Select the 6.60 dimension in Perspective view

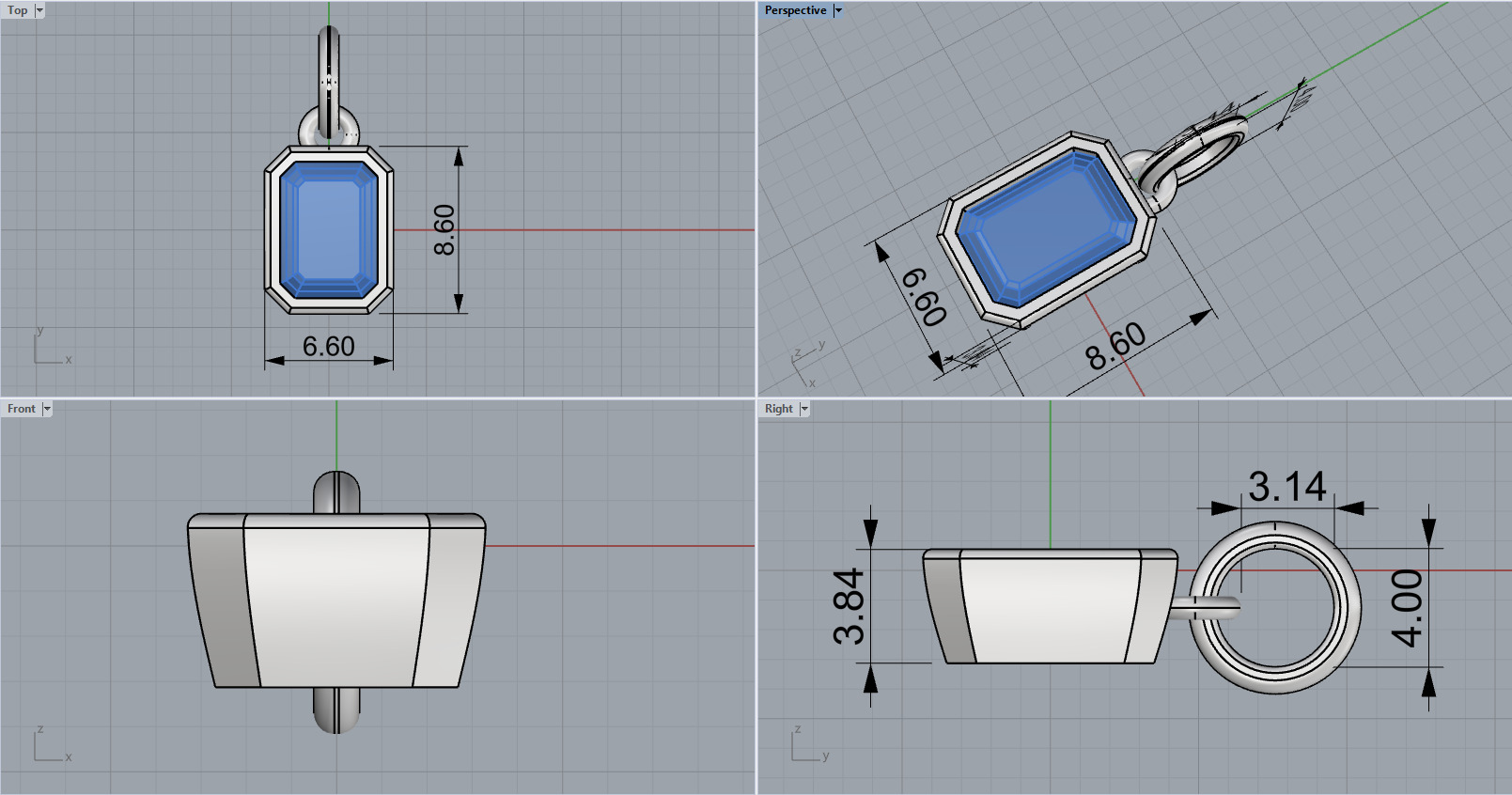924,297
